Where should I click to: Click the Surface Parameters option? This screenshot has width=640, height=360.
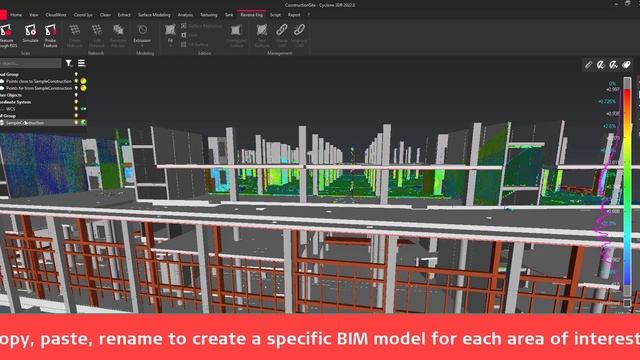[x=201, y=26]
